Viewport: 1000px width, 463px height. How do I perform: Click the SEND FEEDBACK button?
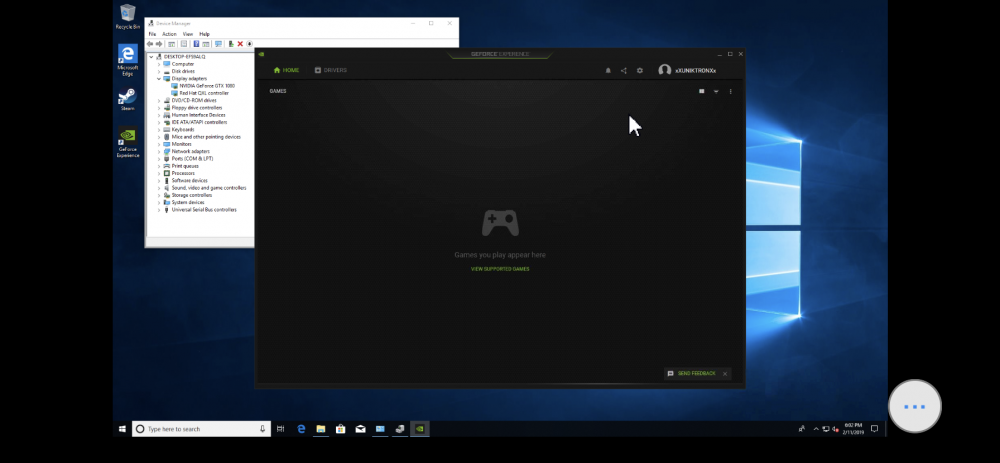pyautogui.click(x=692, y=374)
